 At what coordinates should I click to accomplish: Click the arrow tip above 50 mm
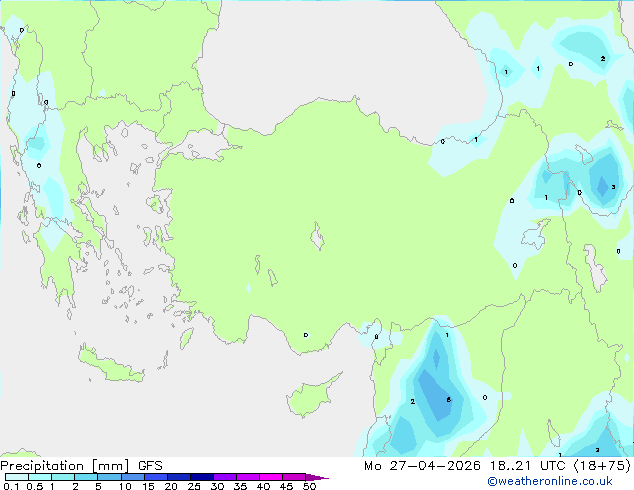[x=317, y=477]
